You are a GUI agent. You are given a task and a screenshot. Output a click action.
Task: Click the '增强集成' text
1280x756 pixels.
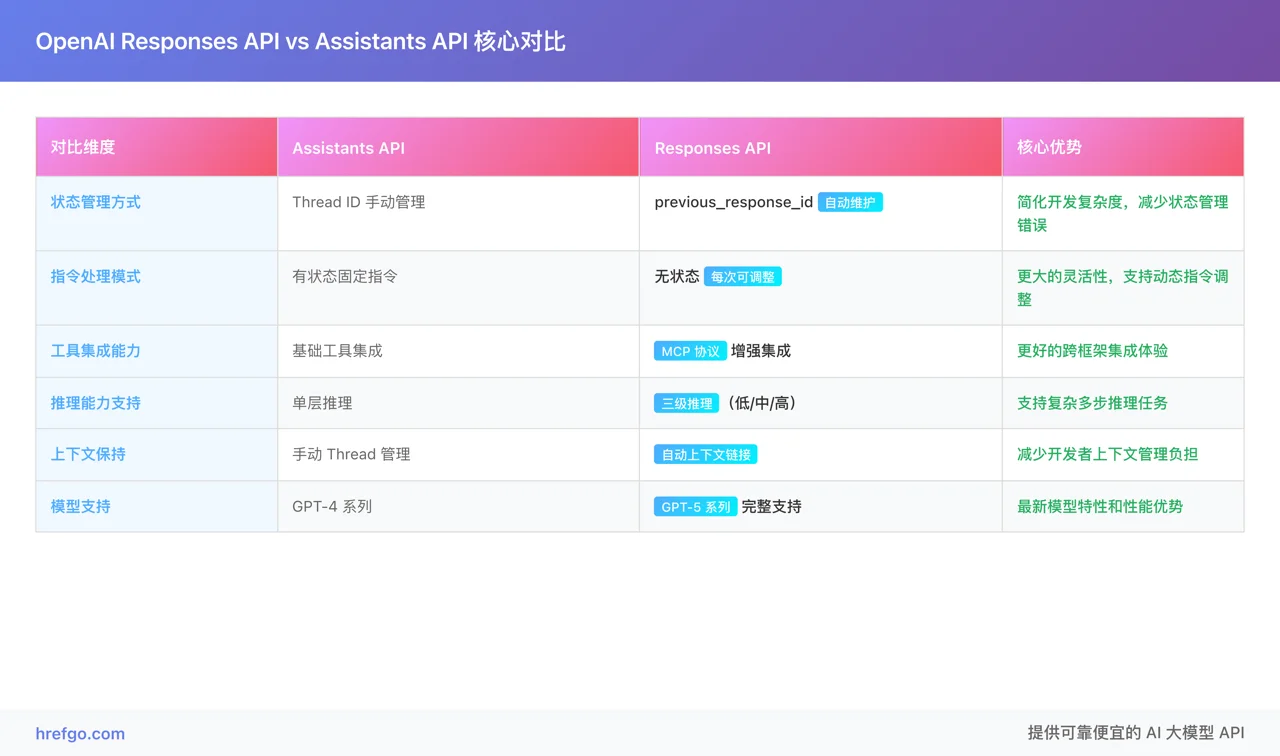(x=761, y=351)
